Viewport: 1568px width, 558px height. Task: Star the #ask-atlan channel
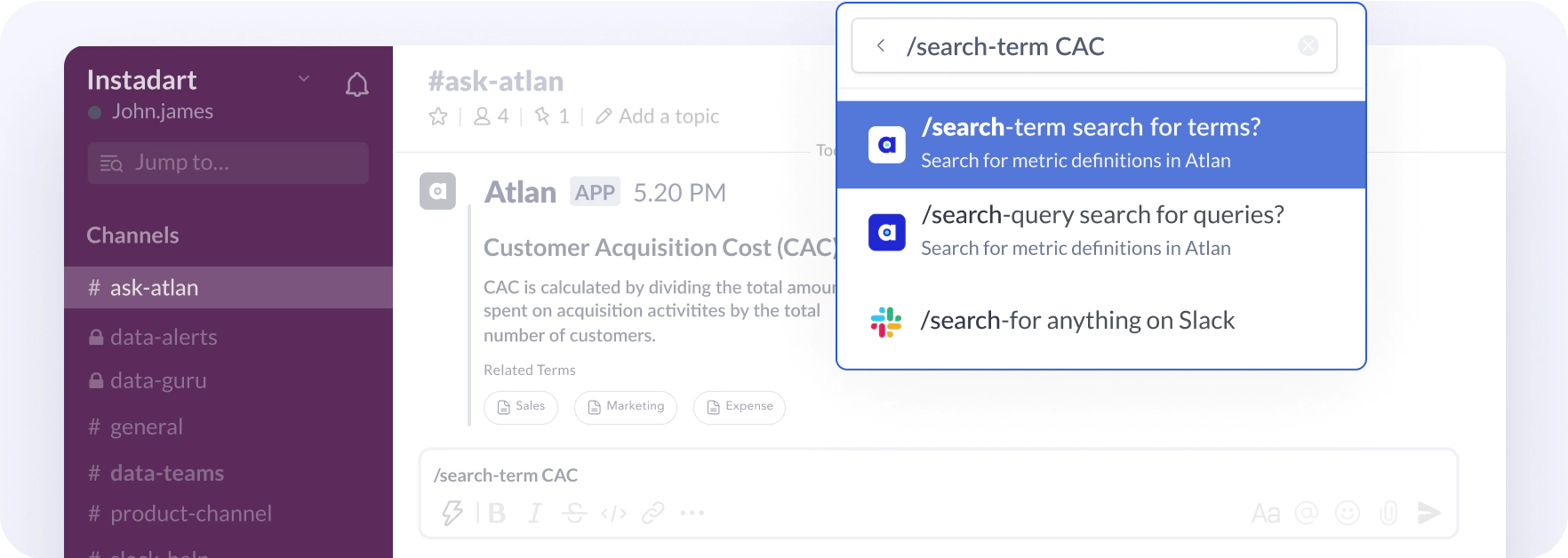[x=438, y=116]
